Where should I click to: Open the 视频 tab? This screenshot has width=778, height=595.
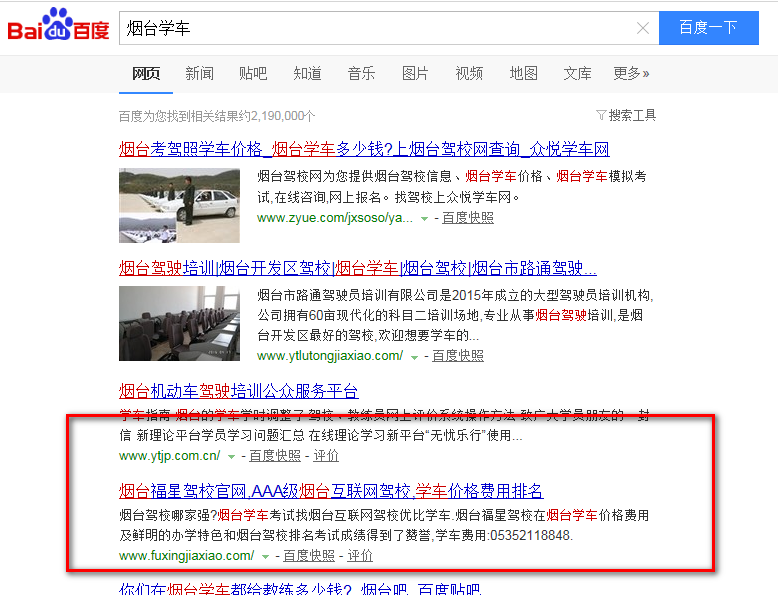(x=469, y=73)
